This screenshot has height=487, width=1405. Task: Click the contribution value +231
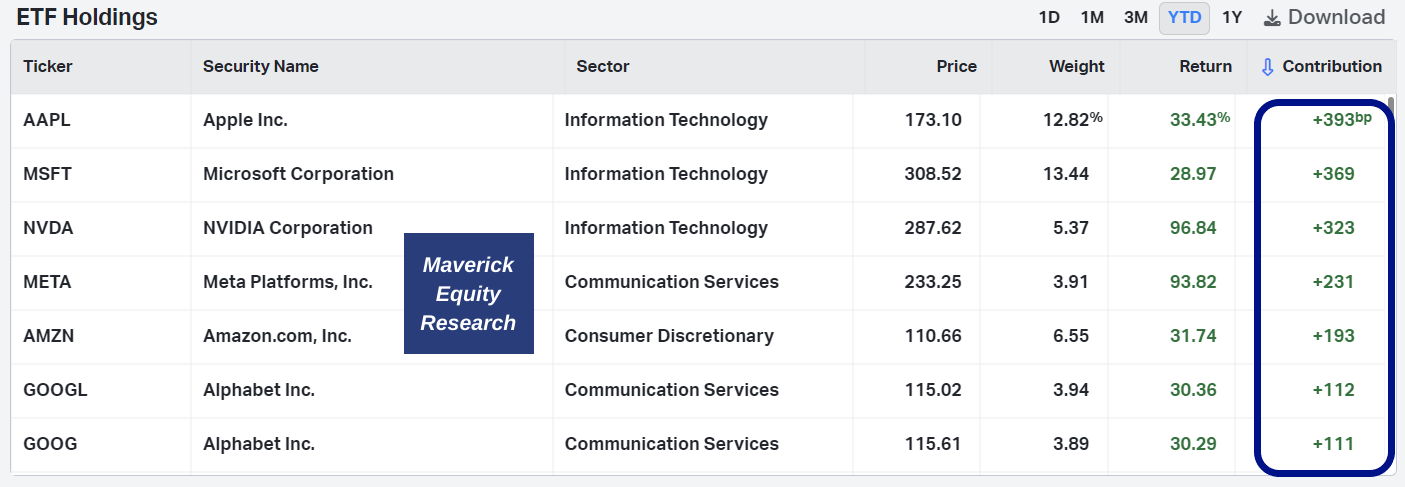click(1333, 282)
